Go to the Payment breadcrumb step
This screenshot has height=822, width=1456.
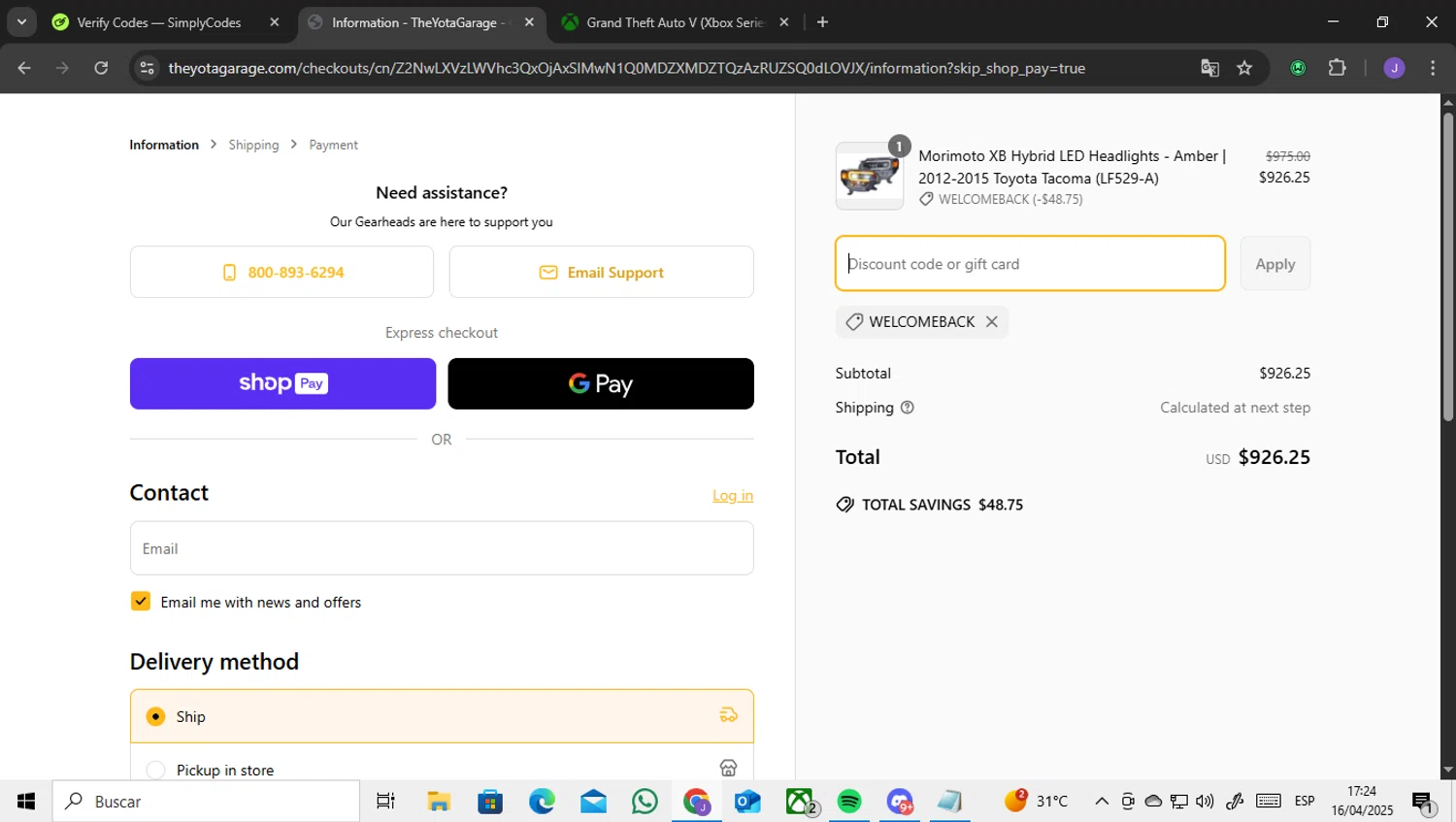click(x=333, y=145)
